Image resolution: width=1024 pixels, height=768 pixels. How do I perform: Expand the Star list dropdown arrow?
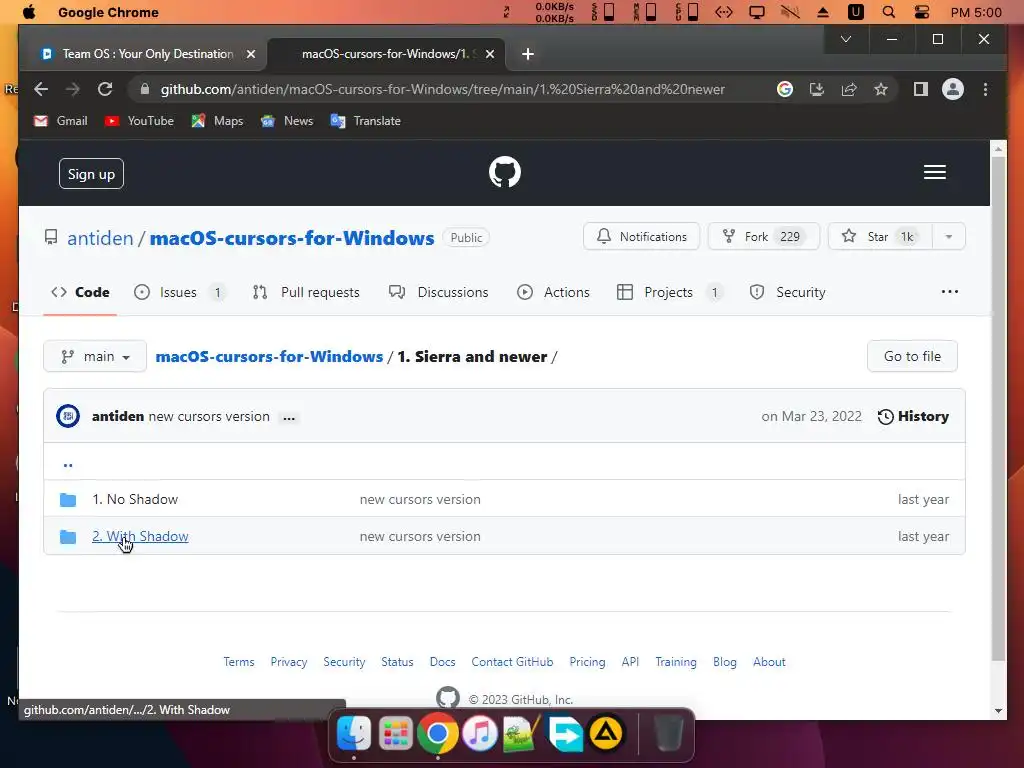click(x=948, y=236)
